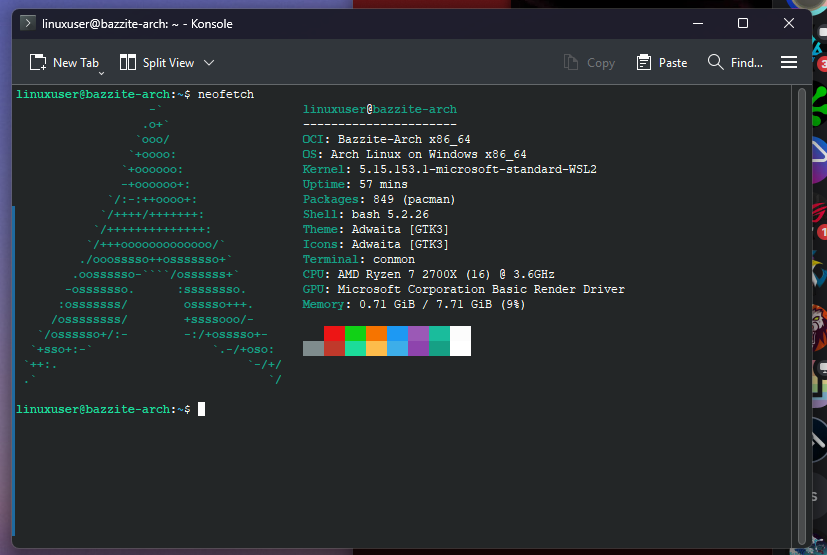The width and height of the screenshot is (827, 555).
Task: Expand the Split View chevron menu
Action: pos(209,63)
